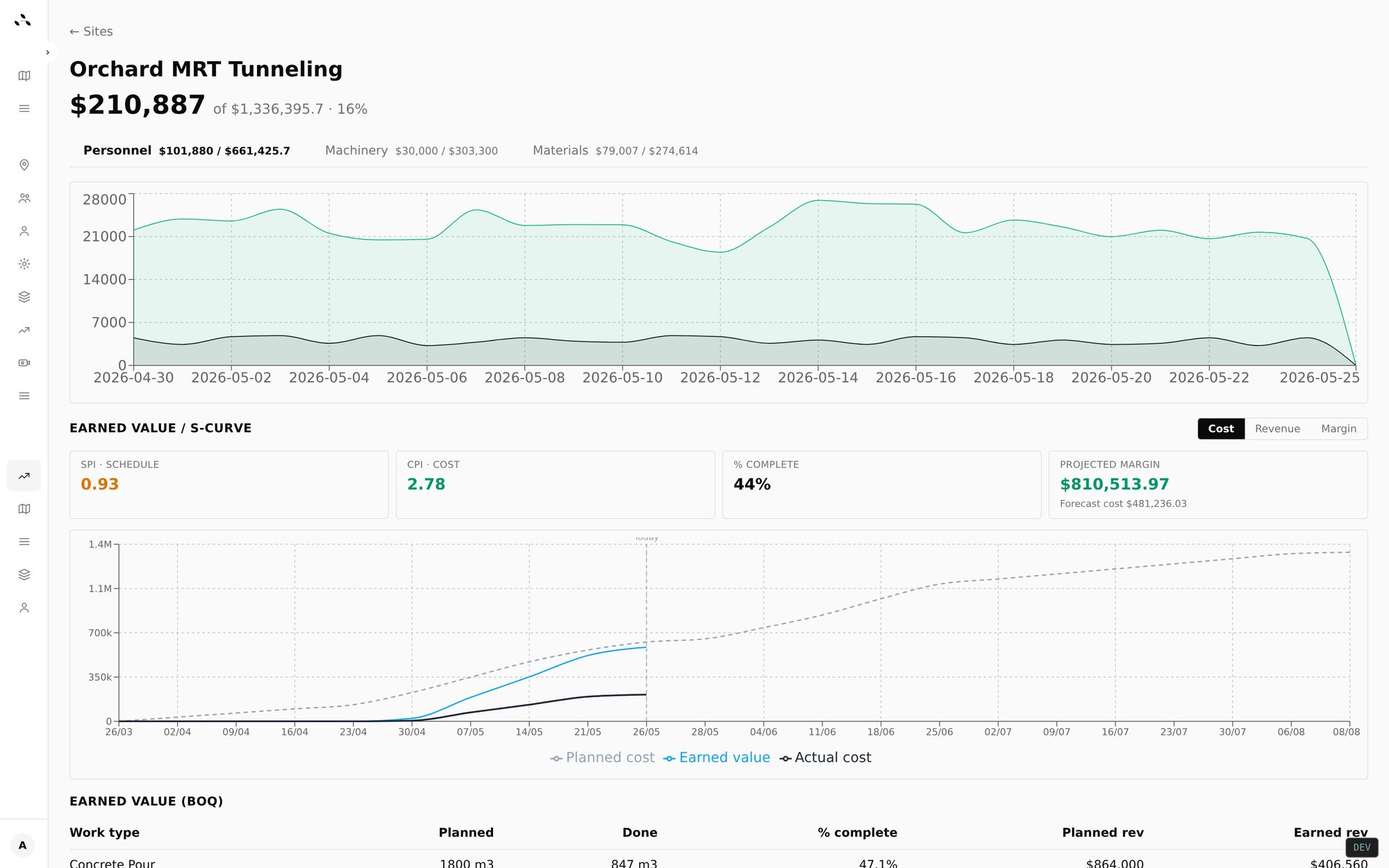Click the layers icon above the unhighlighted trend icon
1389x868 pixels.
[24, 297]
